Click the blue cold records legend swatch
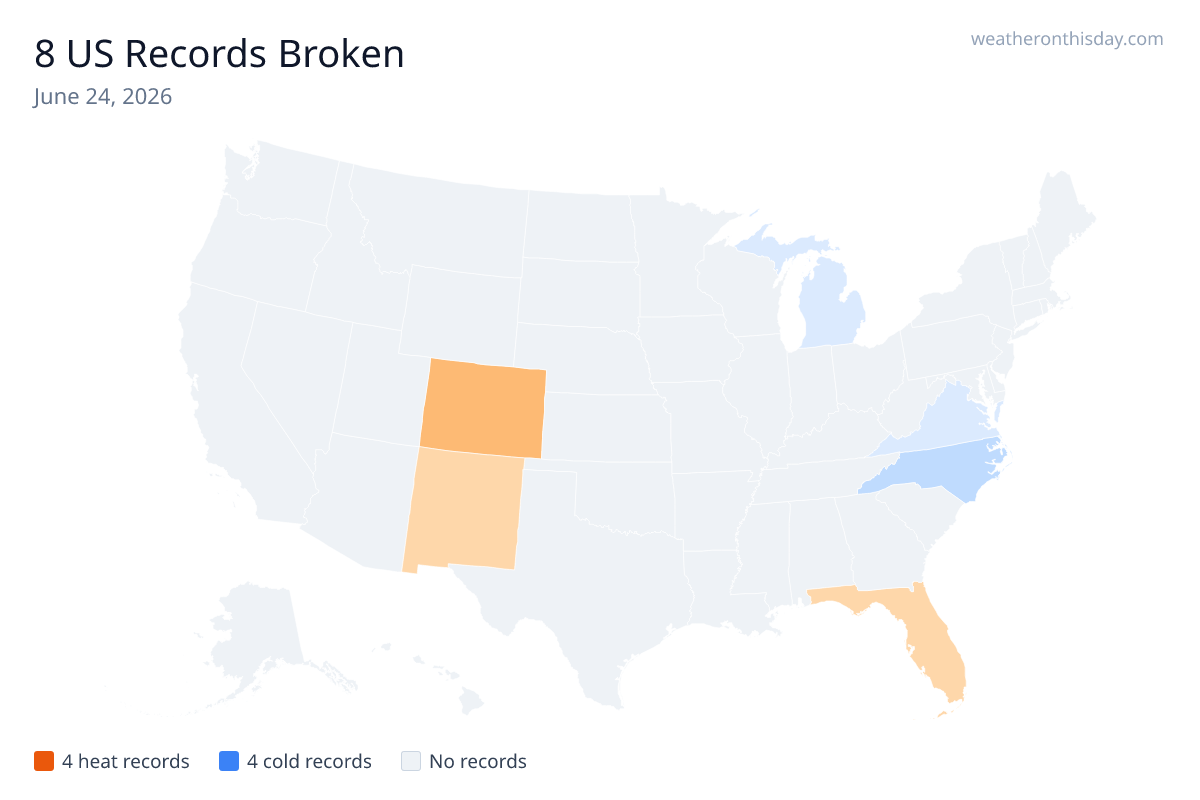Image resolution: width=1200 pixels, height=800 pixels. pyautogui.click(x=229, y=761)
